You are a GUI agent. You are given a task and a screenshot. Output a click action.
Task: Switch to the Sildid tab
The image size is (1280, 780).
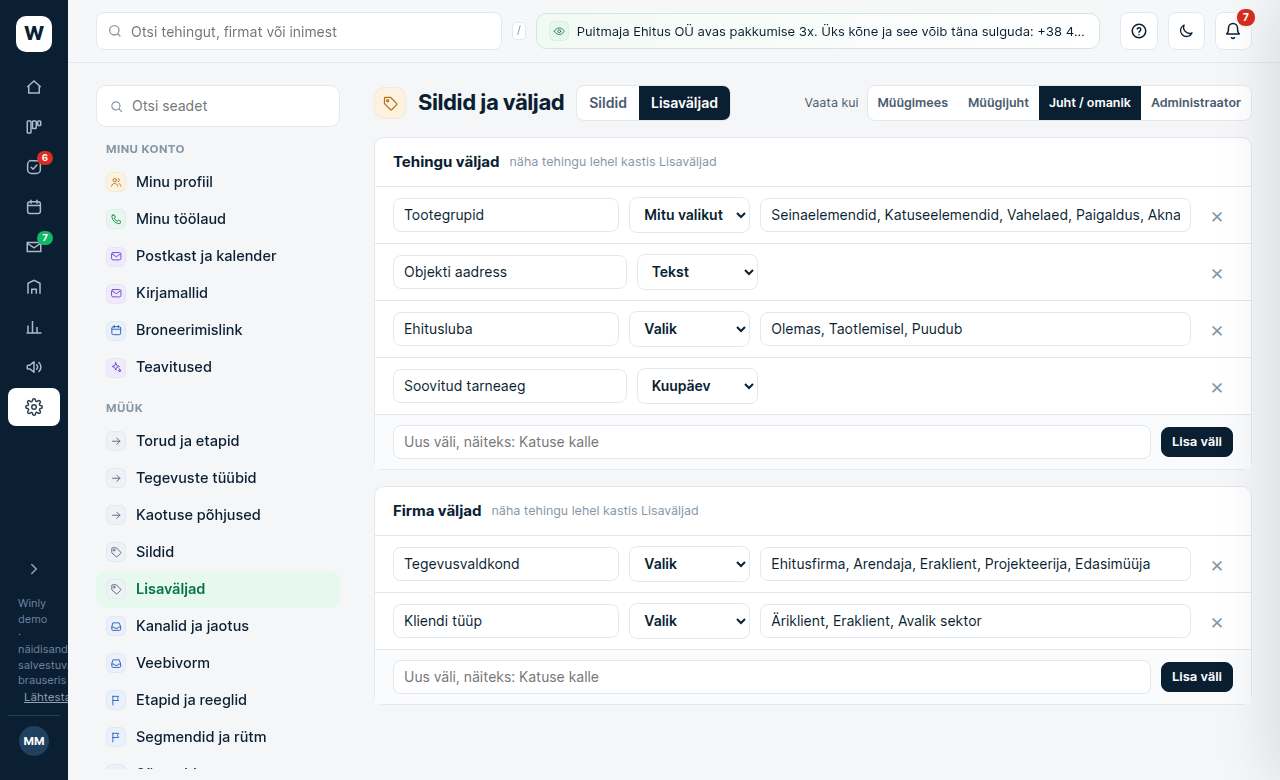pos(608,103)
